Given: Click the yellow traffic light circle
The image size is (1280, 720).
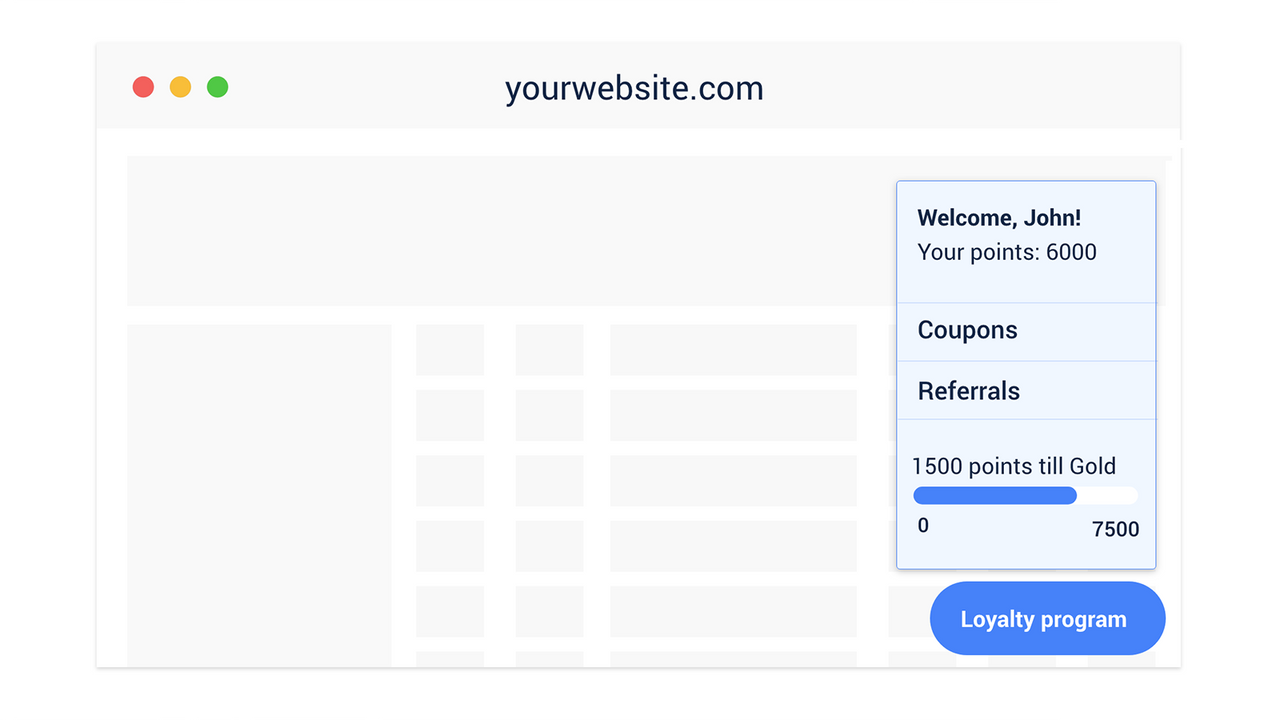Looking at the screenshot, I should (180, 87).
